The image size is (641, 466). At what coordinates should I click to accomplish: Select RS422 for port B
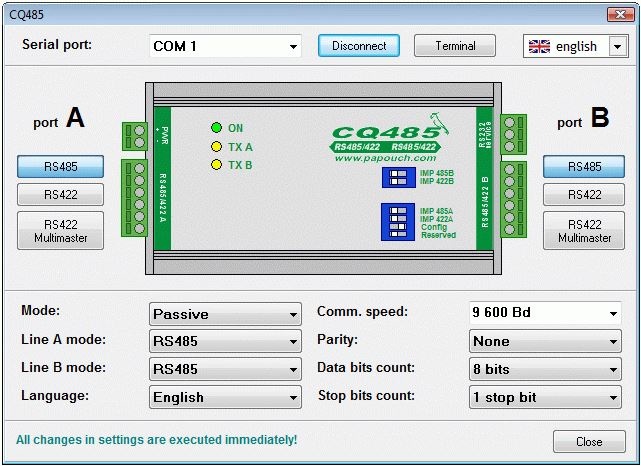click(584, 194)
